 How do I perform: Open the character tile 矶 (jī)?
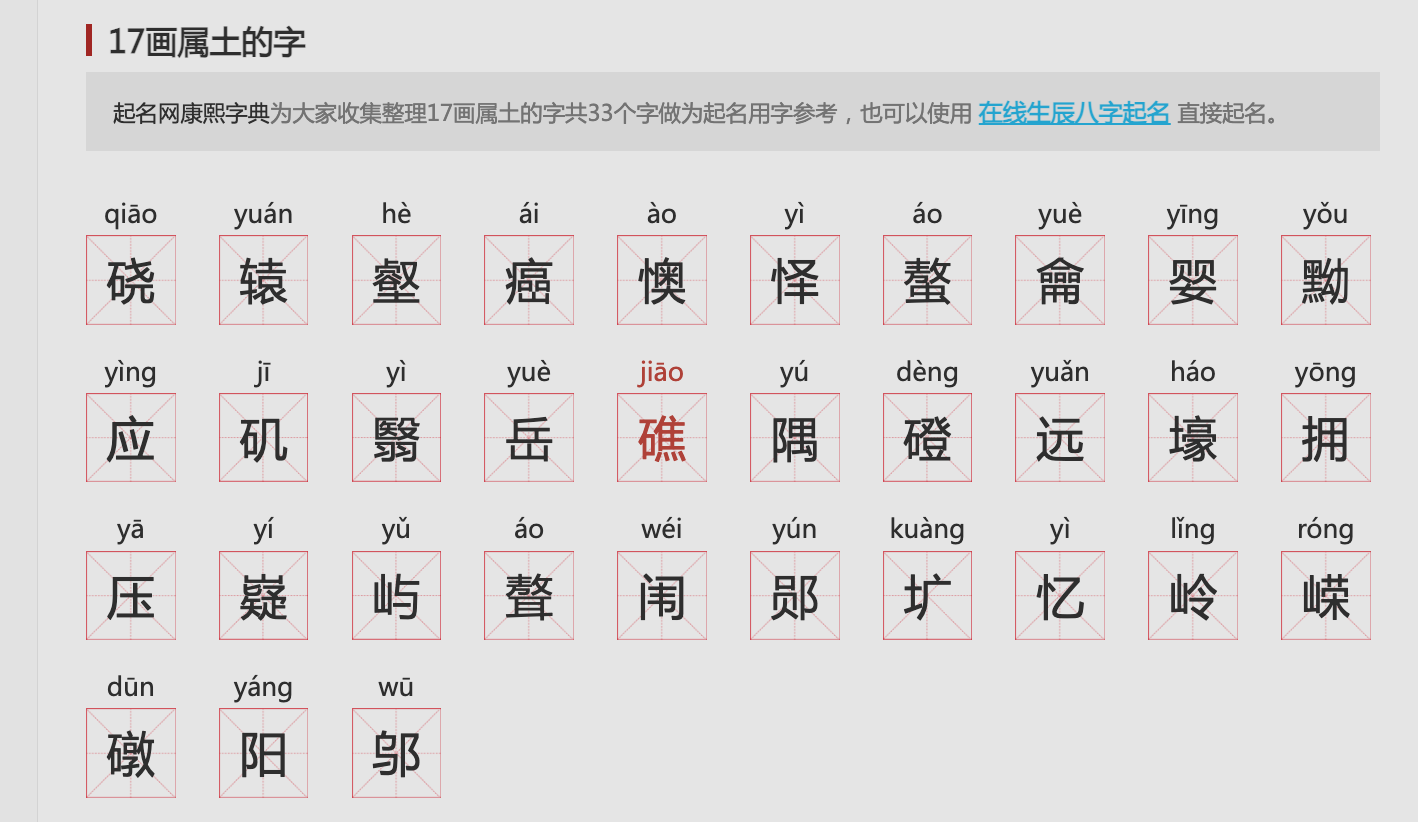click(x=263, y=438)
